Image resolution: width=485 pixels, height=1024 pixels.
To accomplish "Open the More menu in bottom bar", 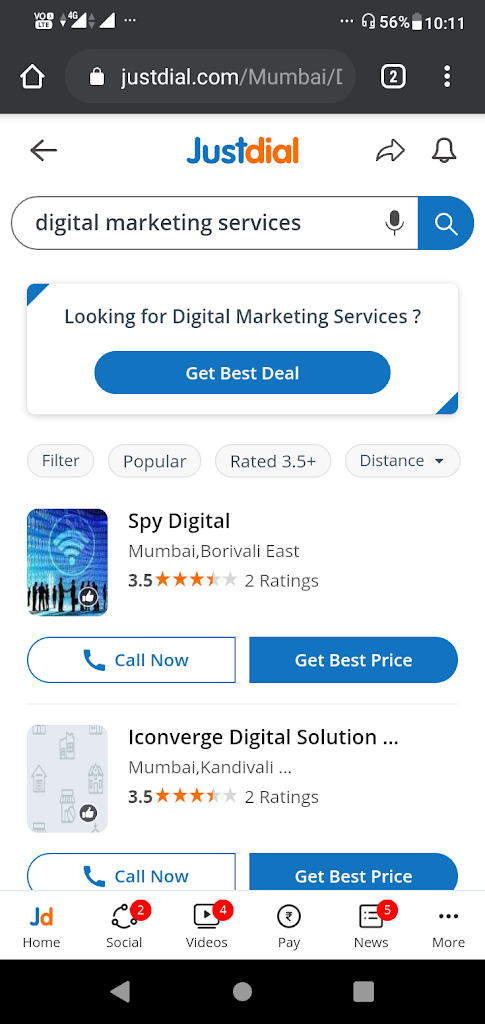I will click(x=448, y=925).
